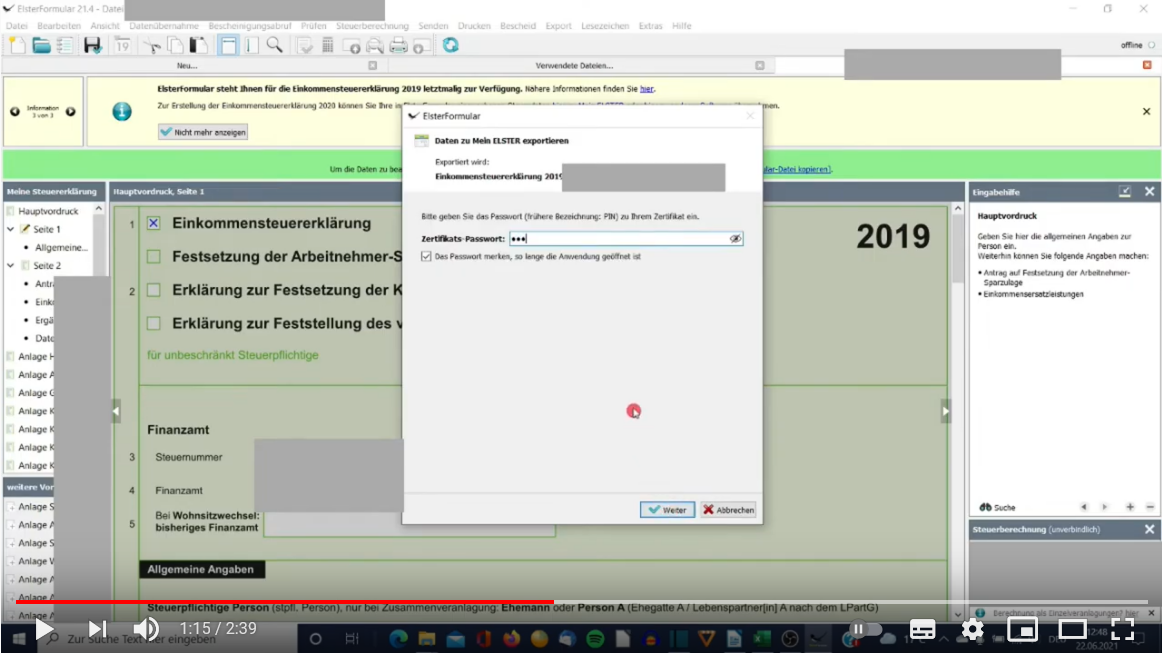
Task: Switch video to theater mode
Action: click(1072, 629)
